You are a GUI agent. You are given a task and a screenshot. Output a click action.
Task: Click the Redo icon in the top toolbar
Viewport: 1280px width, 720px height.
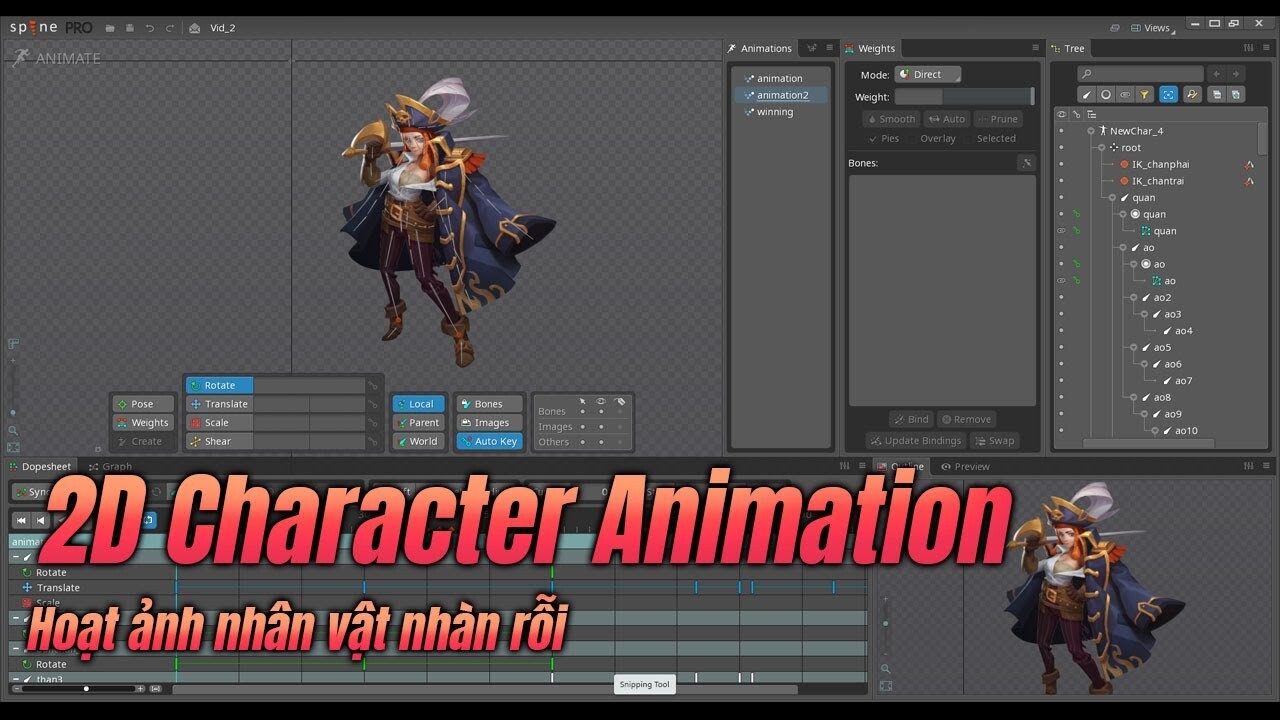point(170,28)
